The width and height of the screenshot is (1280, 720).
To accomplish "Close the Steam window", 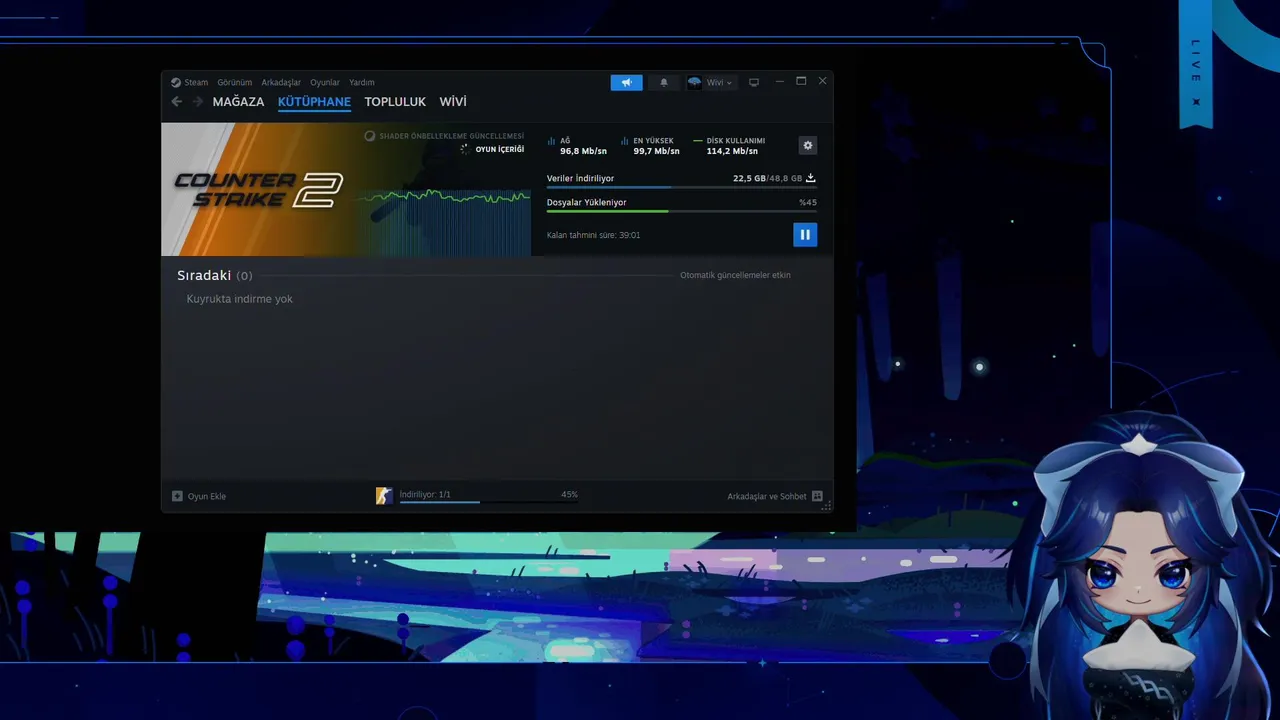I will tap(822, 82).
